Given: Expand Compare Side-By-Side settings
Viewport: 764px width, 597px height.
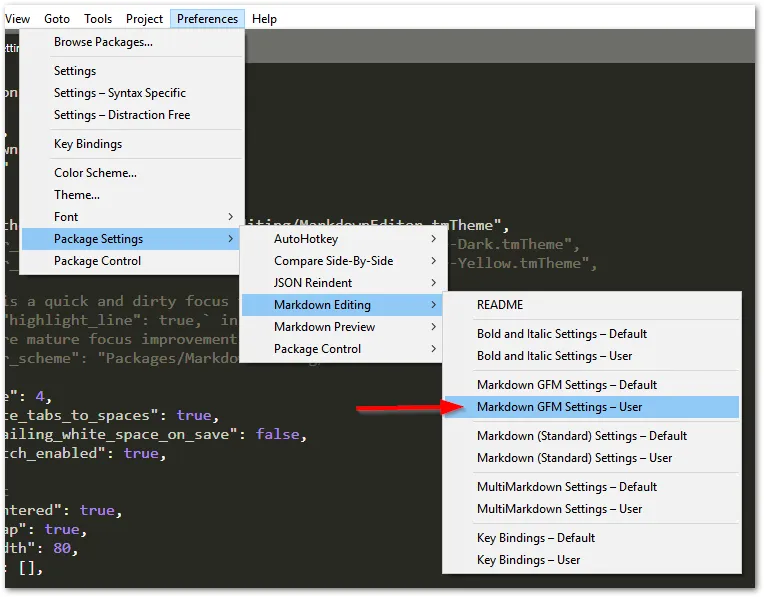Looking at the screenshot, I should pyautogui.click(x=342, y=261).
